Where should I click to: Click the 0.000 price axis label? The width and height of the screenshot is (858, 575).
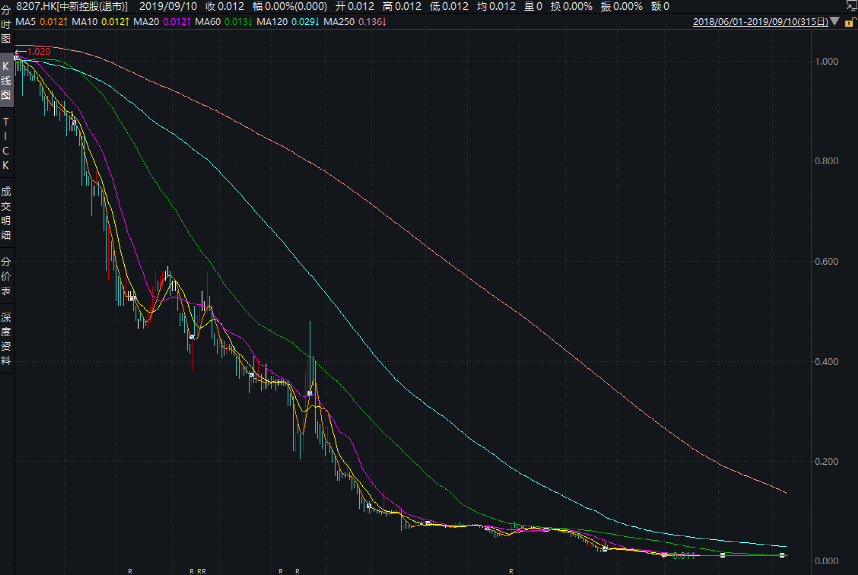[827, 561]
